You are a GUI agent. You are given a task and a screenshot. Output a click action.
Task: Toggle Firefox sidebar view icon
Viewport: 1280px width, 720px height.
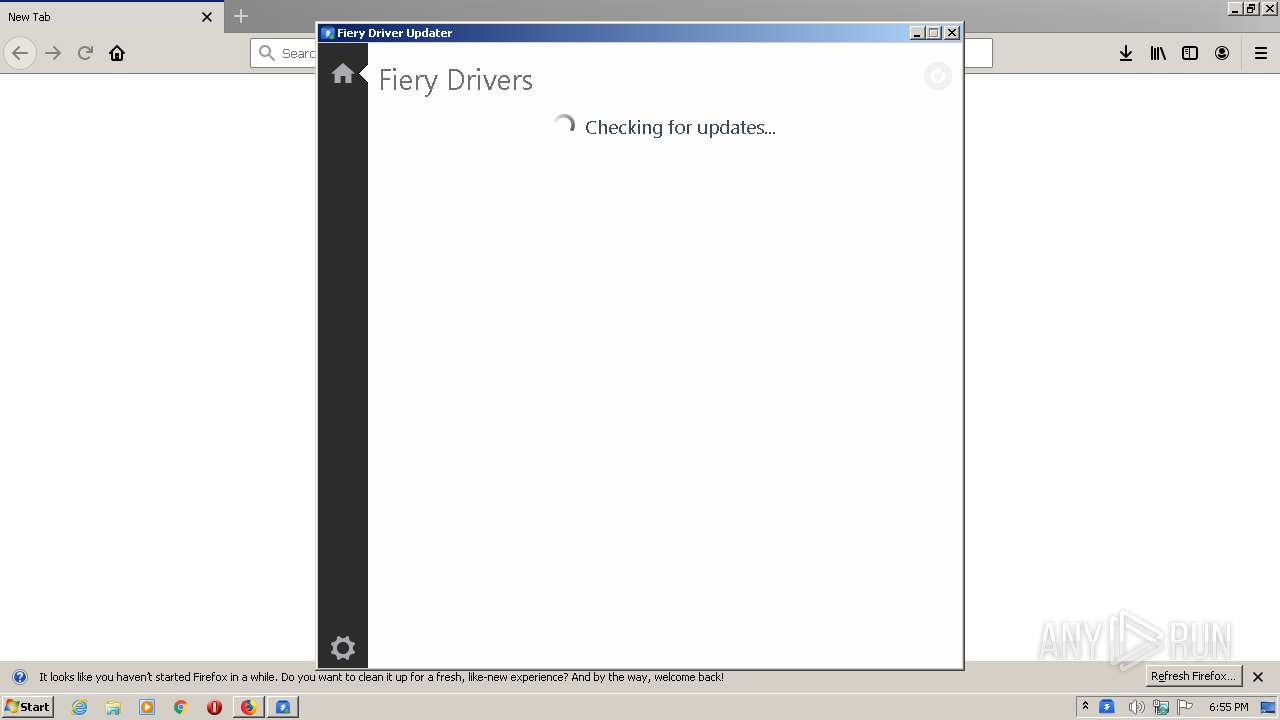1190,53
